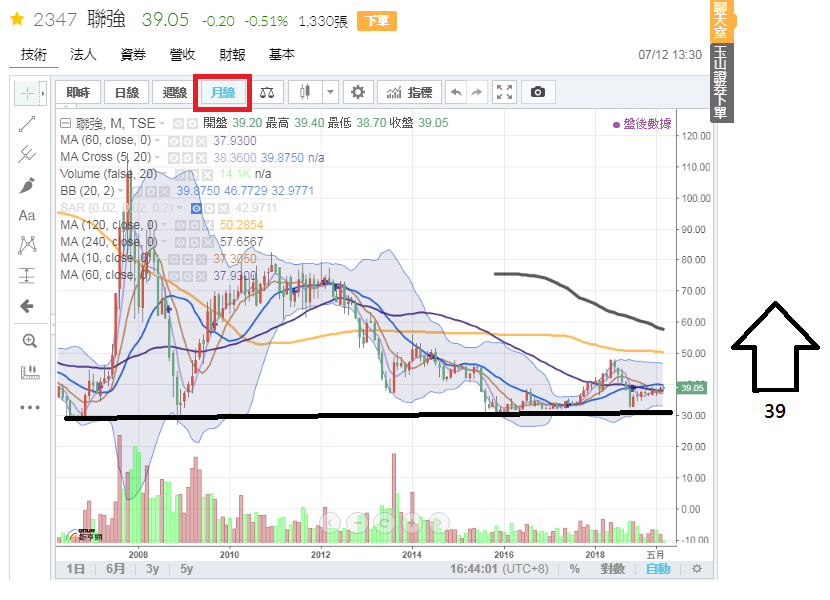Toggle visibility of first MA (60, close, 0)

(174, 141)
